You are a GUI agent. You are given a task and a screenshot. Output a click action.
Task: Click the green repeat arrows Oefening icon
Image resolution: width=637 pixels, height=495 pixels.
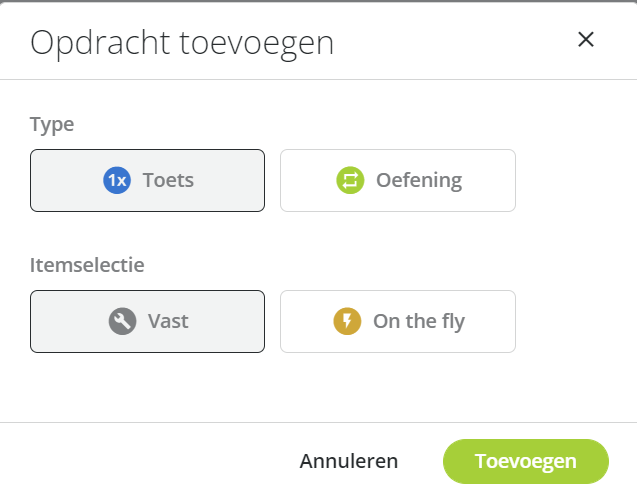pyautogui.click(x=350, y=180)
